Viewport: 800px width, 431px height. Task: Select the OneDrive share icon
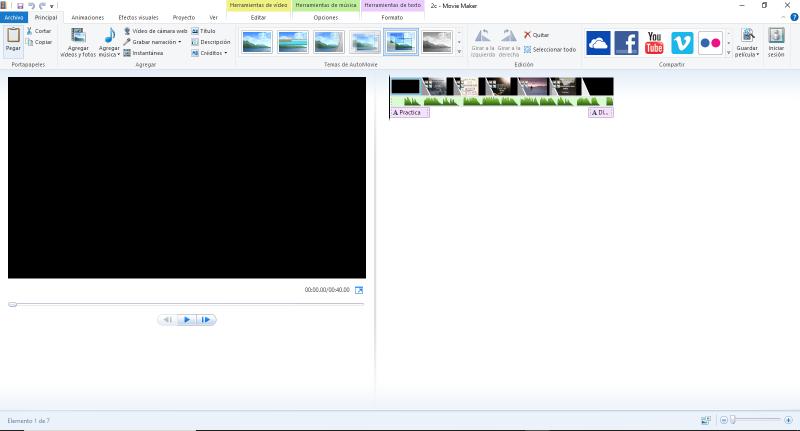(598, 43)
